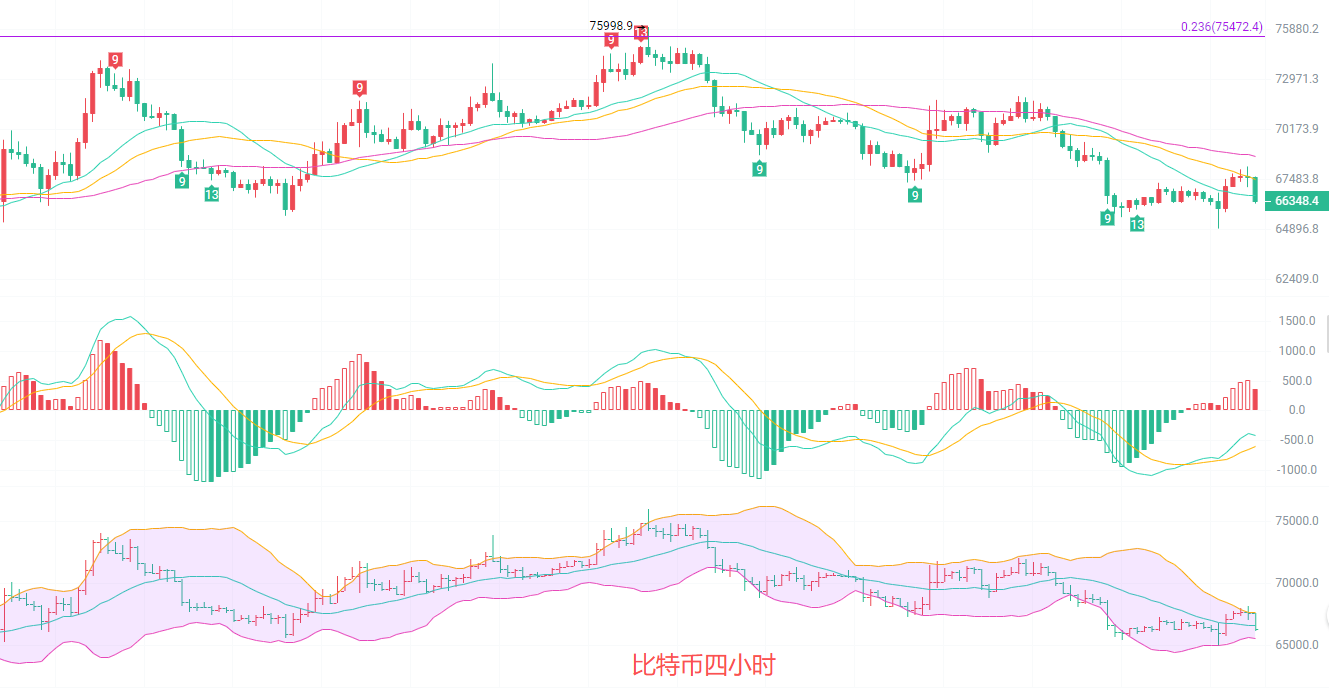Click the -1000.0 MACD axis label
The image size is (1329, 690).
coord(1296,470)
